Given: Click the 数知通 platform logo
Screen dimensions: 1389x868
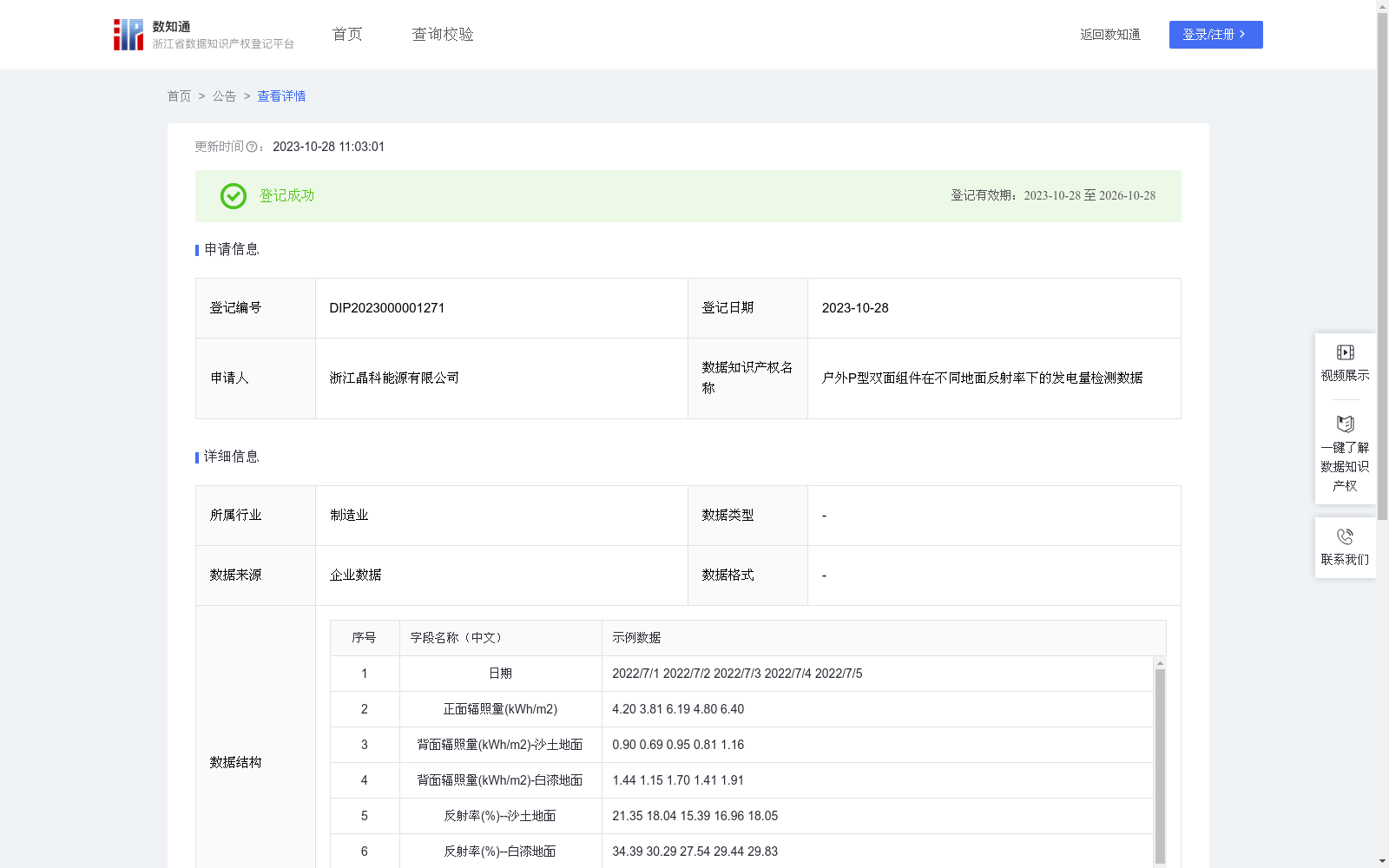Looking at the screenshot, I should point(203,35).
